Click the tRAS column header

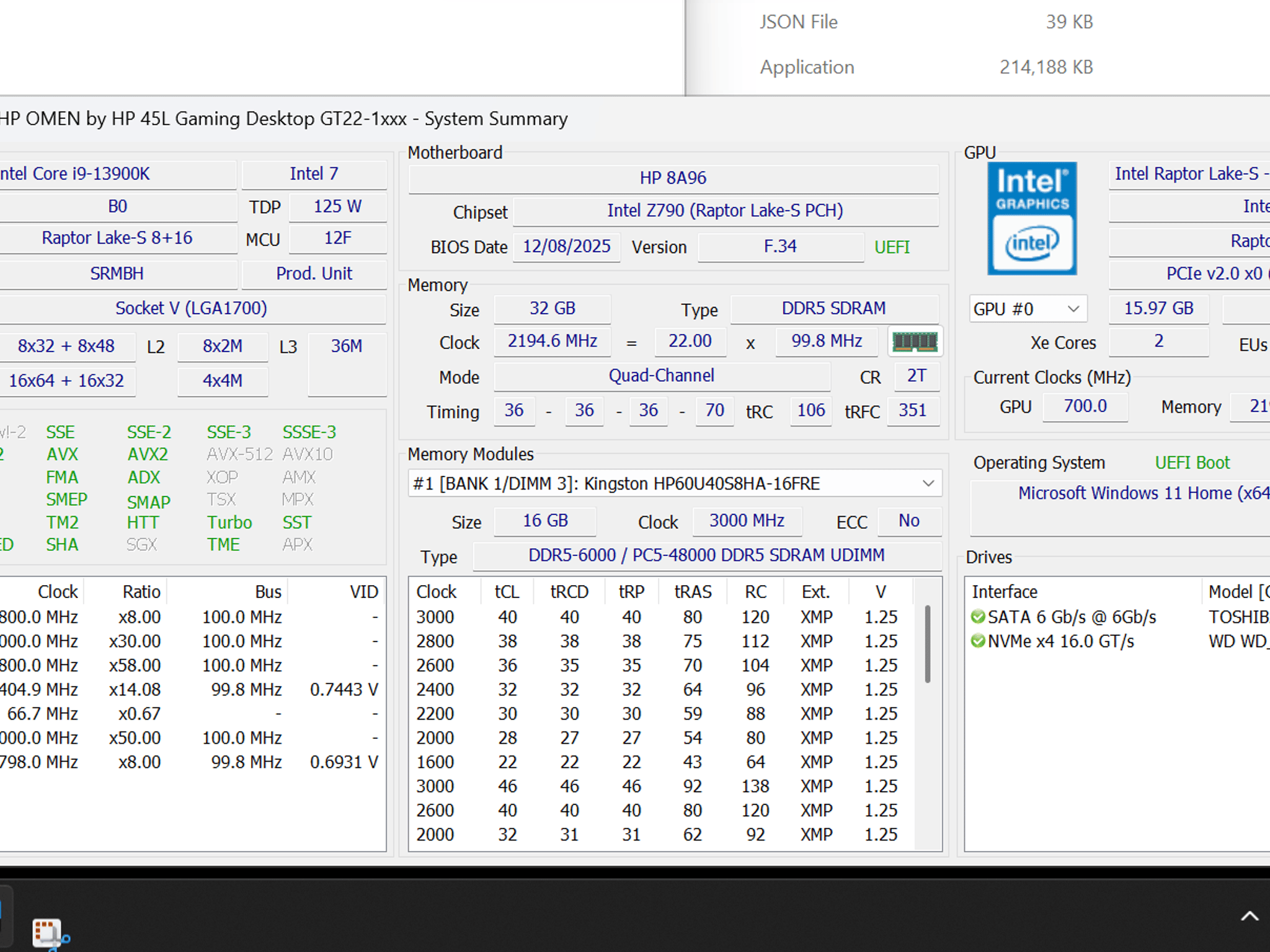click(x=693, y=592)
